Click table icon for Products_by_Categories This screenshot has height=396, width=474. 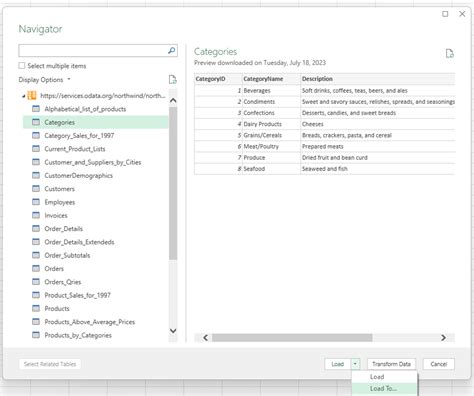[36, 335]
